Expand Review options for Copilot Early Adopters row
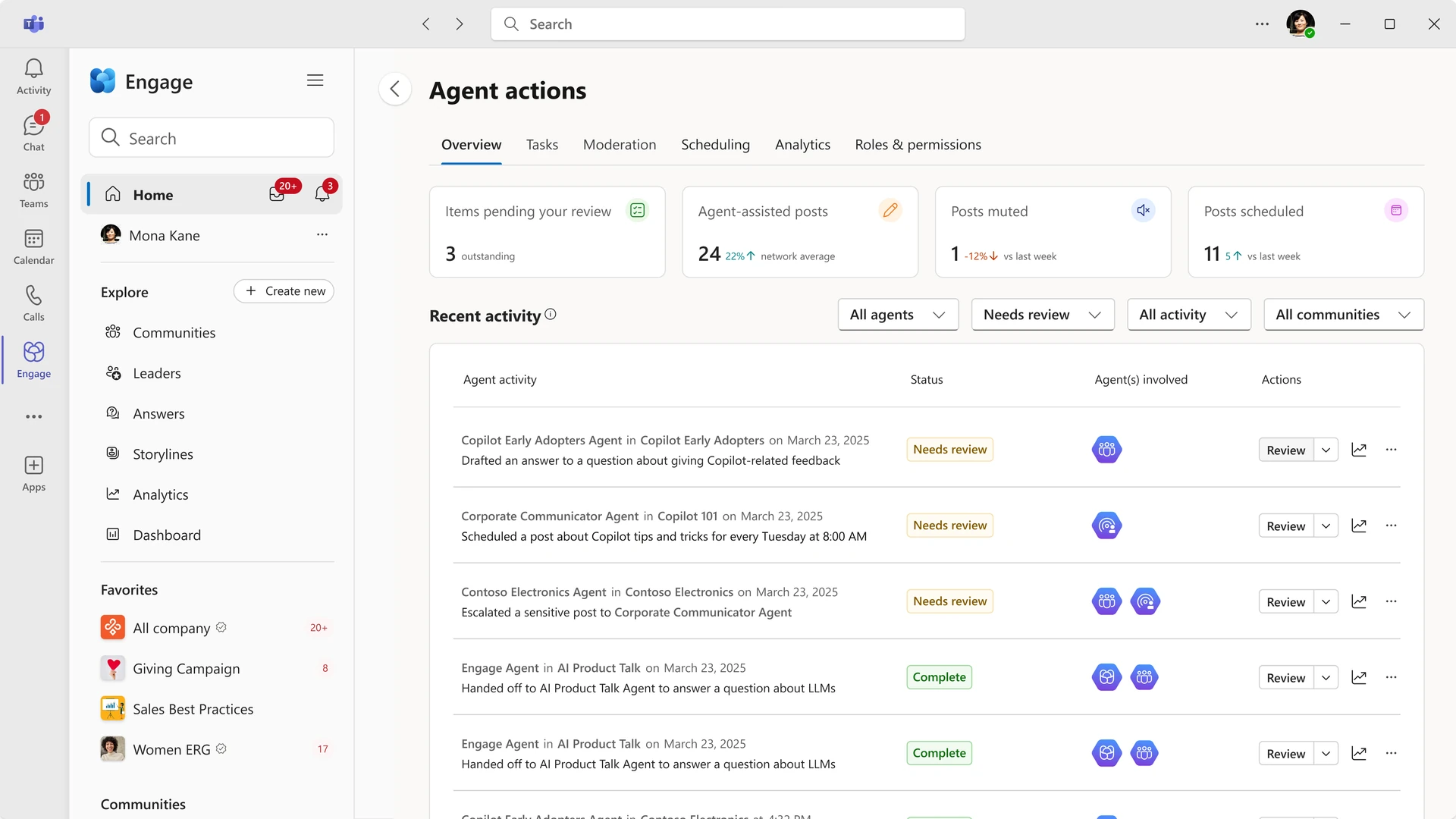This screenshot has height=819, width=1456. pos(1326,450)
